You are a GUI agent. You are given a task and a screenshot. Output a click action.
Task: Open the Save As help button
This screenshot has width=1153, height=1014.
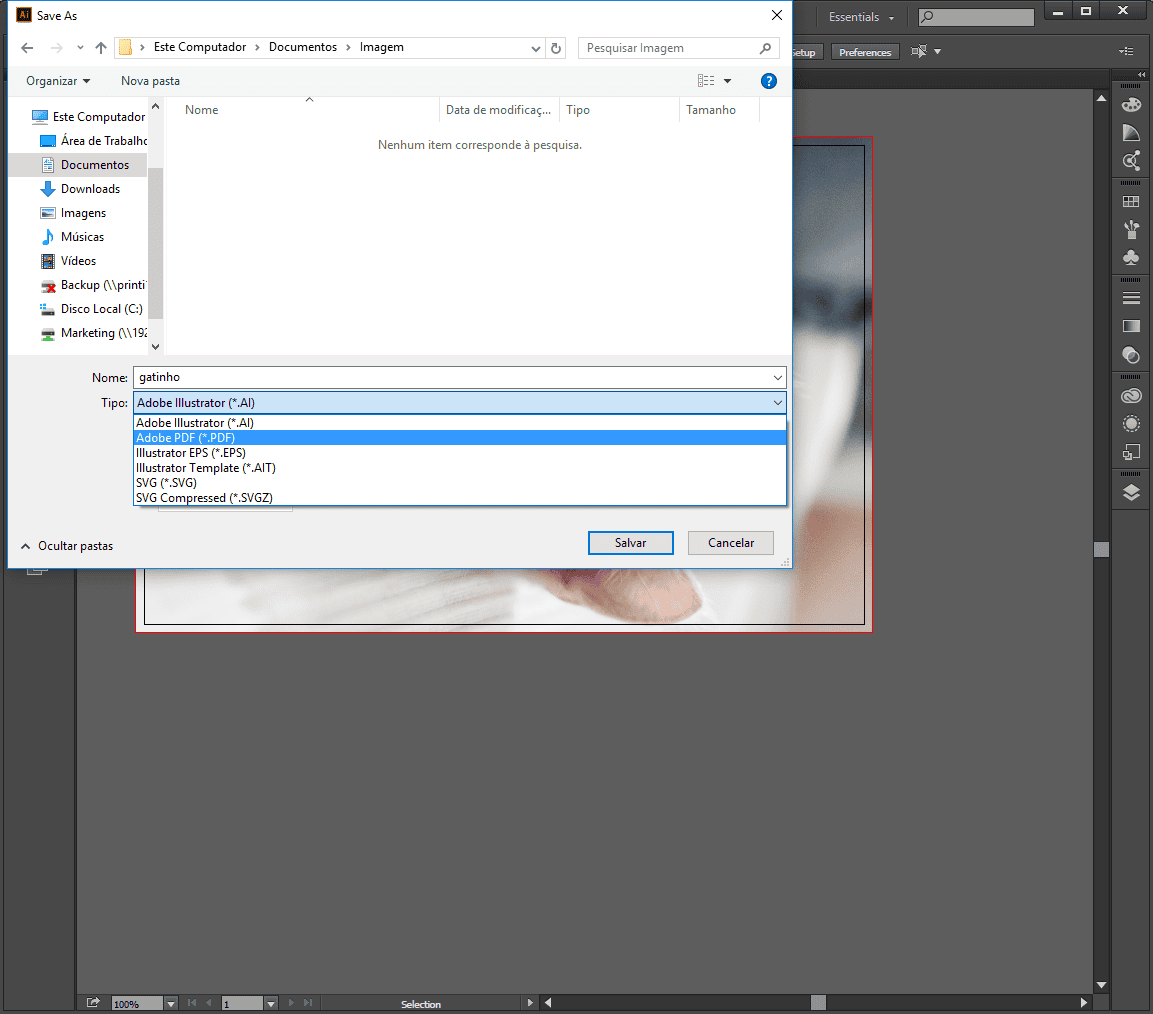tap(768, 81)
